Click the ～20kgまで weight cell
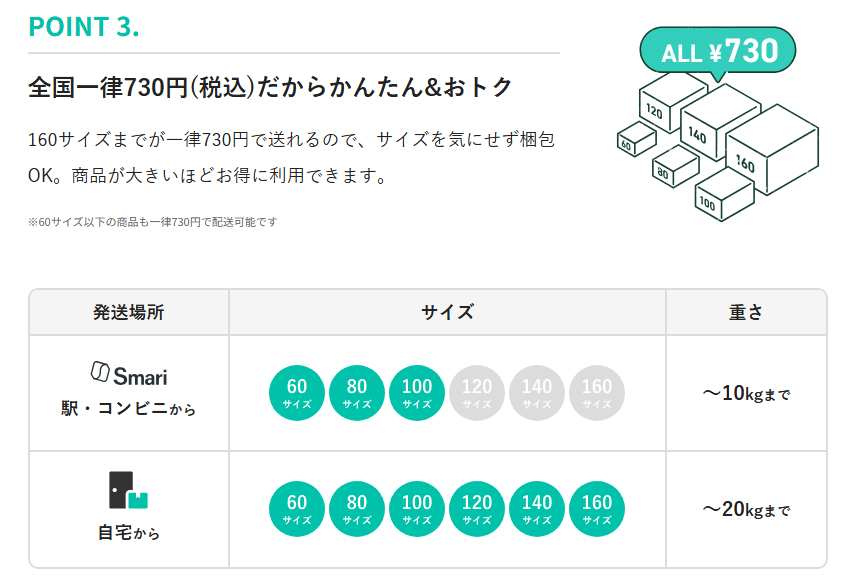 pos(746,510)
